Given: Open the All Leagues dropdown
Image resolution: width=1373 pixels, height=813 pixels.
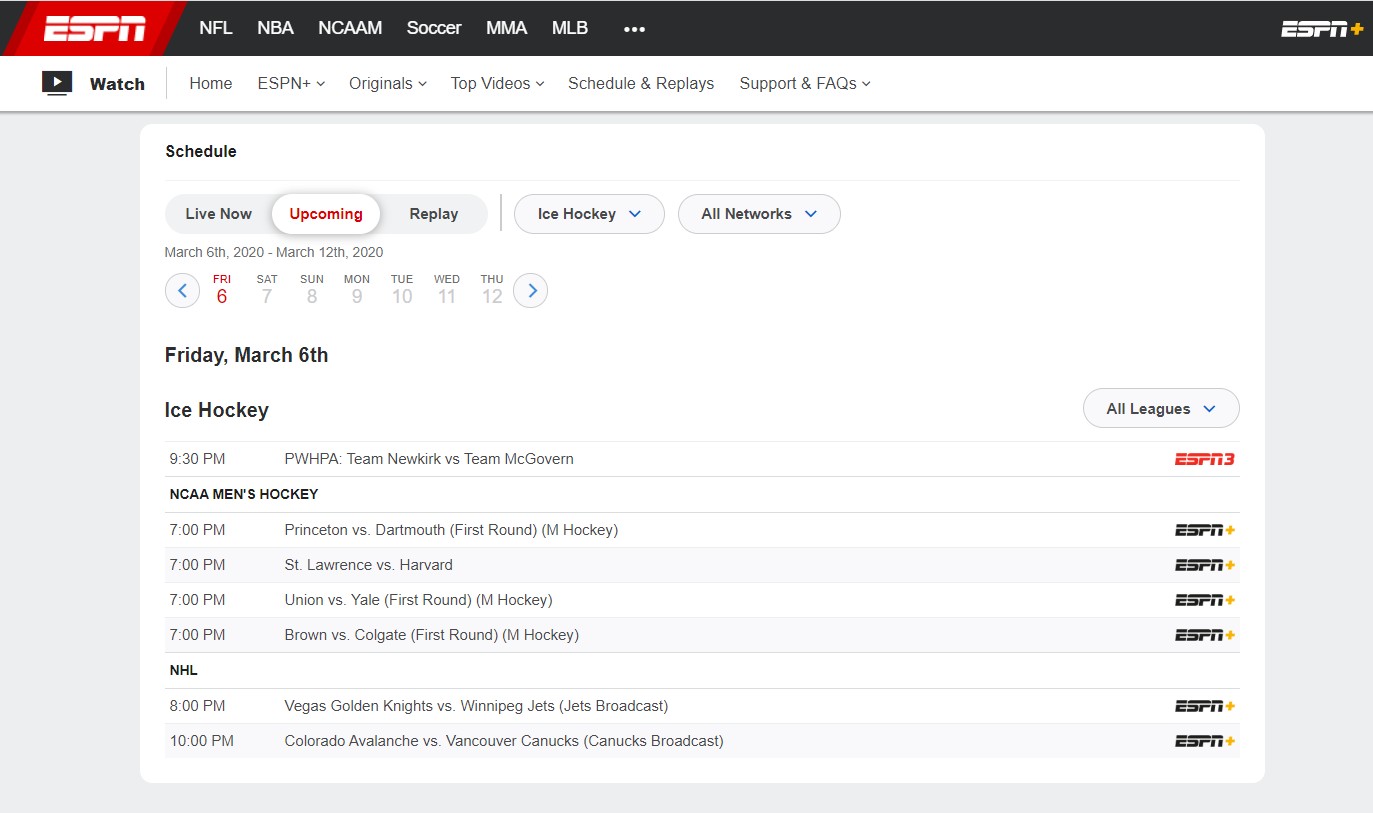Looking at the screenshot, I should (1161, 408).
